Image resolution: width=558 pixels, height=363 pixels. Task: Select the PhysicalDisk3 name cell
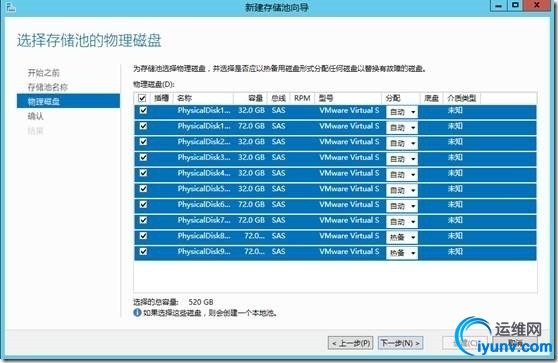coord(204,157)
